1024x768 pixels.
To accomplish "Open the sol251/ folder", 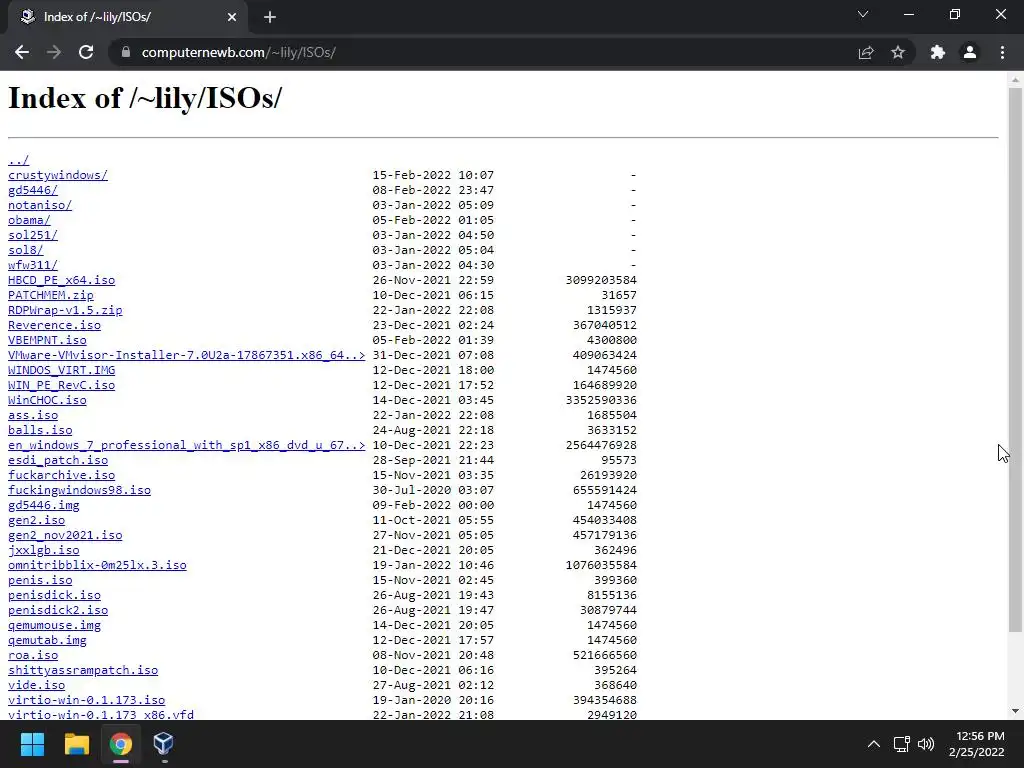I will [33, 235].
